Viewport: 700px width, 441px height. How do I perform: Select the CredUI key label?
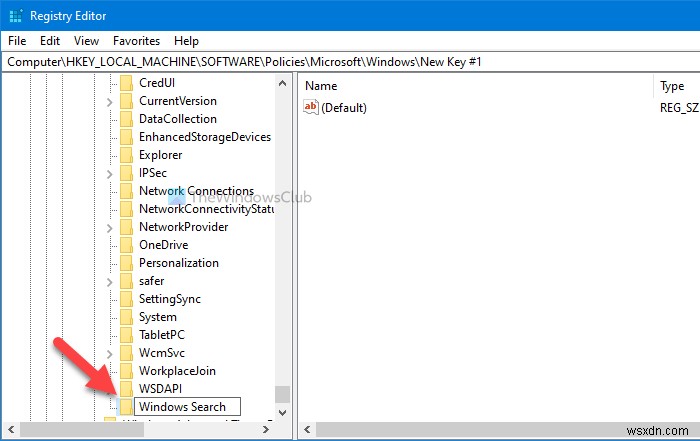(x=157, y=83)
